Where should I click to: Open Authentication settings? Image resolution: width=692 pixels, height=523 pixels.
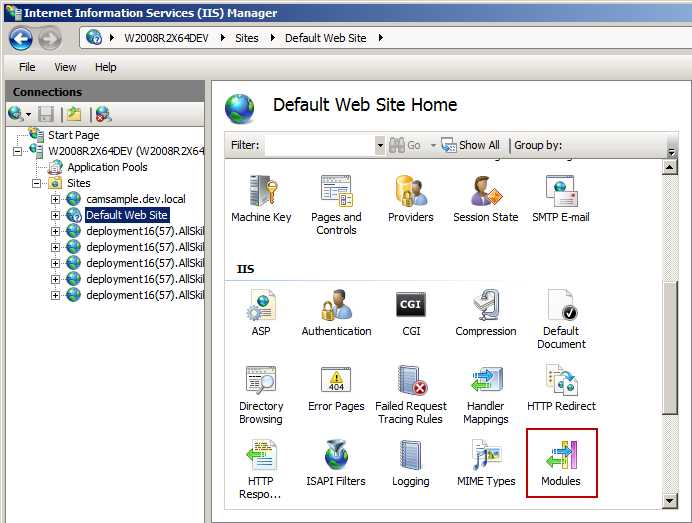(x=336, y=313)
